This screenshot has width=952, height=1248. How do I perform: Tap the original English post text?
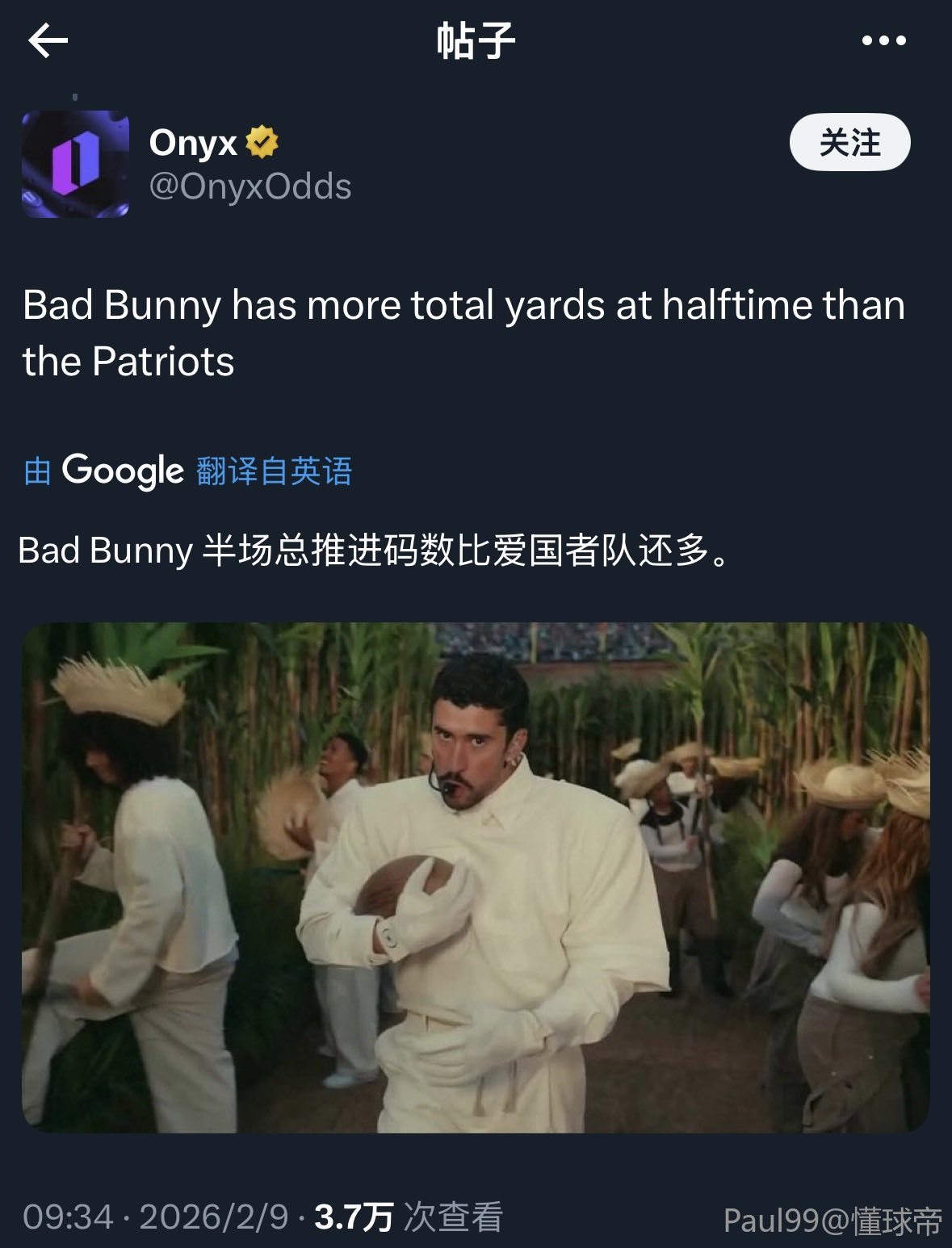(463, 333)
